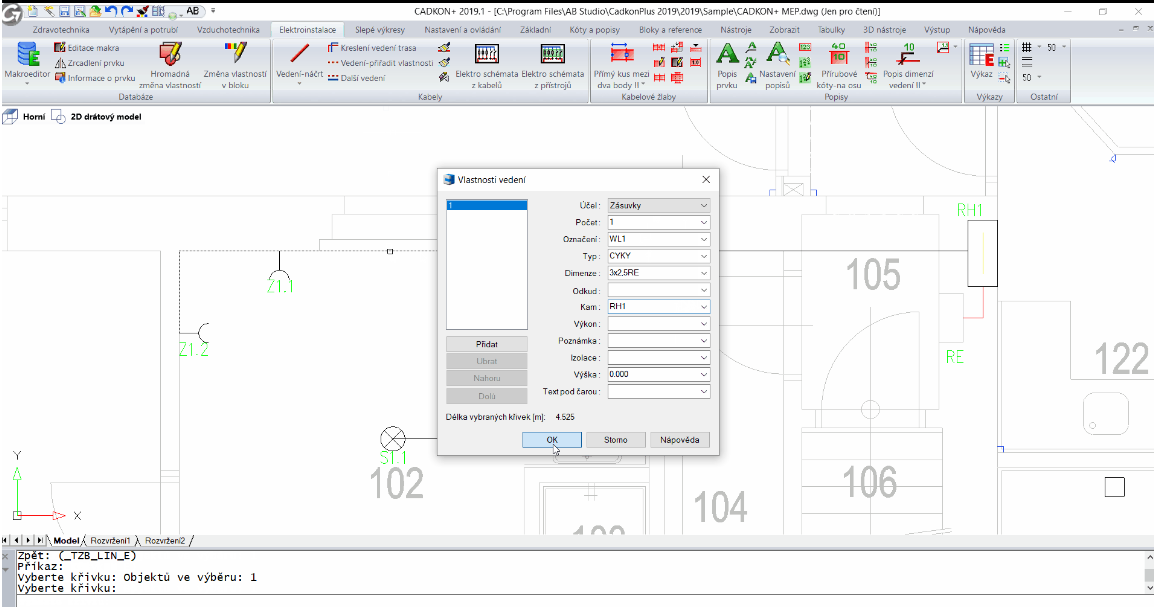Open the Zobrazit ribbon tab
This screenshot has width=1154, height=607.
point(784,30)
